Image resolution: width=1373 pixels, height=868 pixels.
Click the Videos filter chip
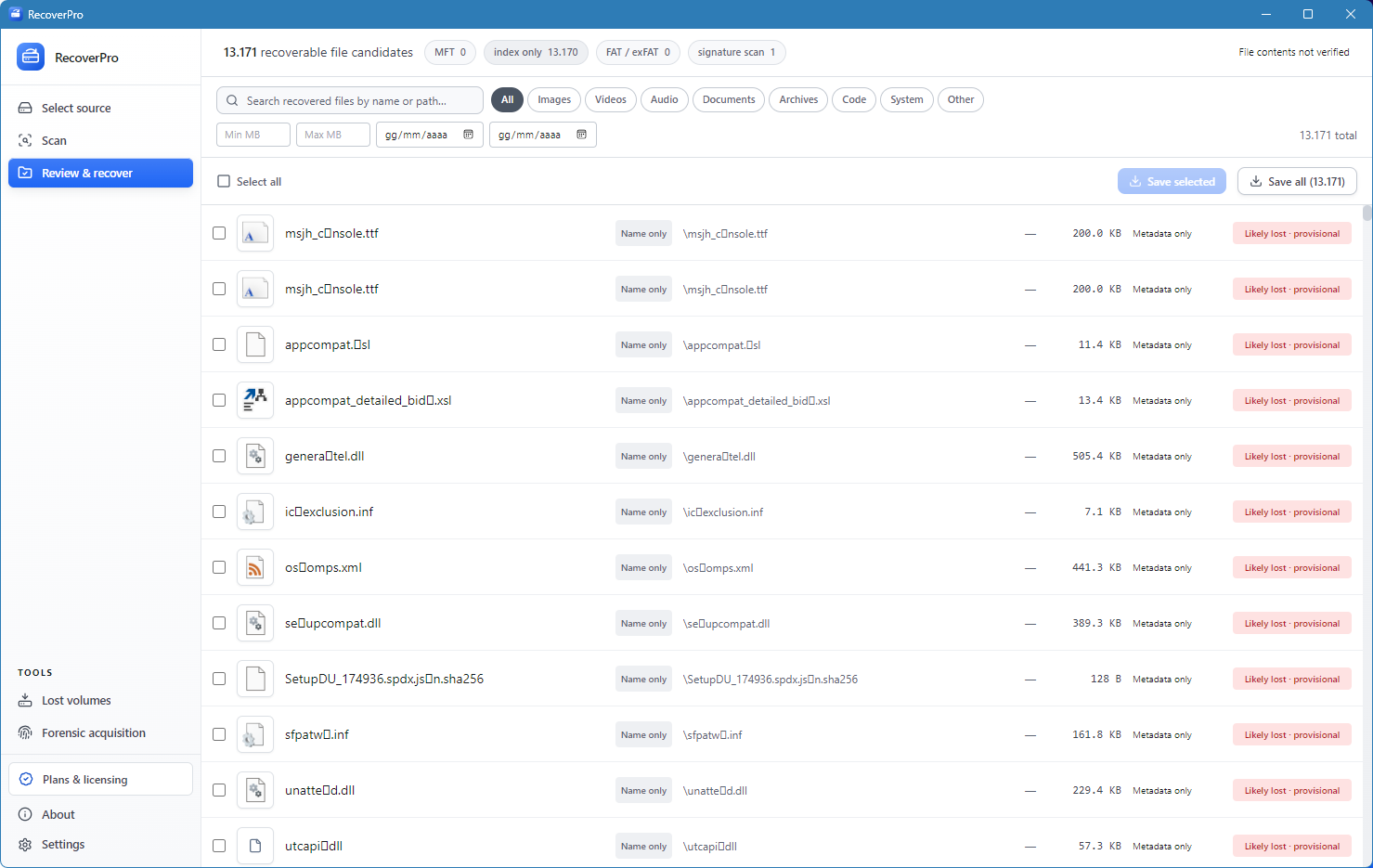click(611, 99)
